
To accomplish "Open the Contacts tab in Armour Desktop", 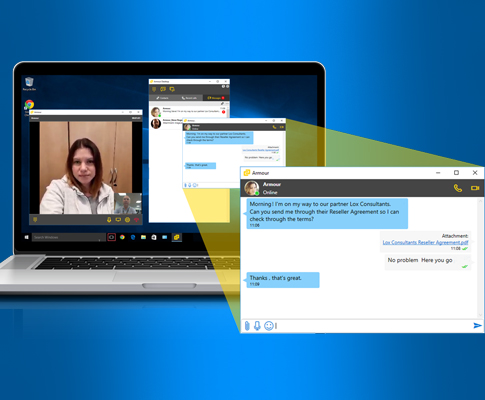I will pyautogui.click(x=162, y=98).
